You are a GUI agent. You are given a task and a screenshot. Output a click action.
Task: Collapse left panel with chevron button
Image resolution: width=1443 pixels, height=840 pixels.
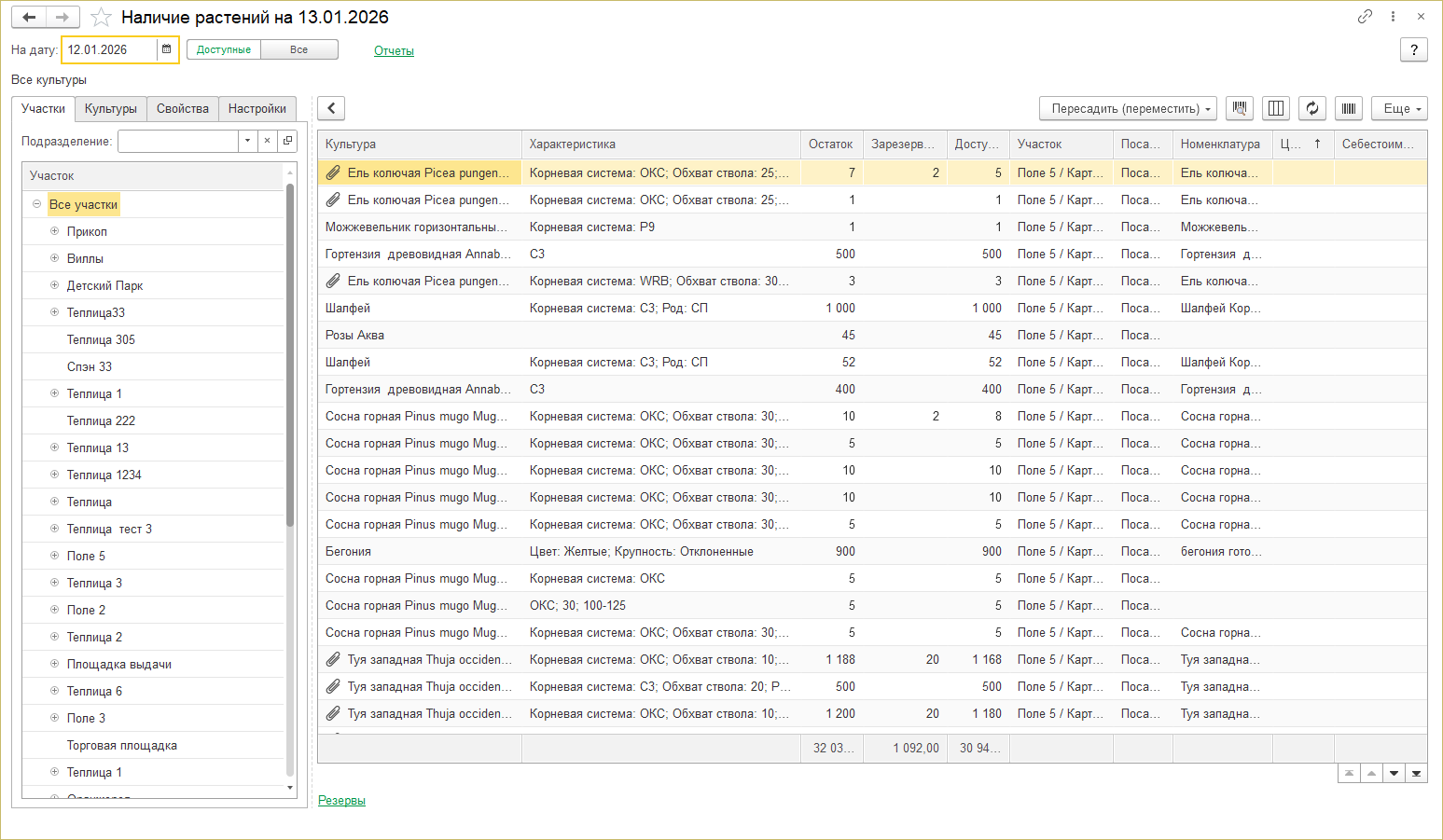point(331,108)
